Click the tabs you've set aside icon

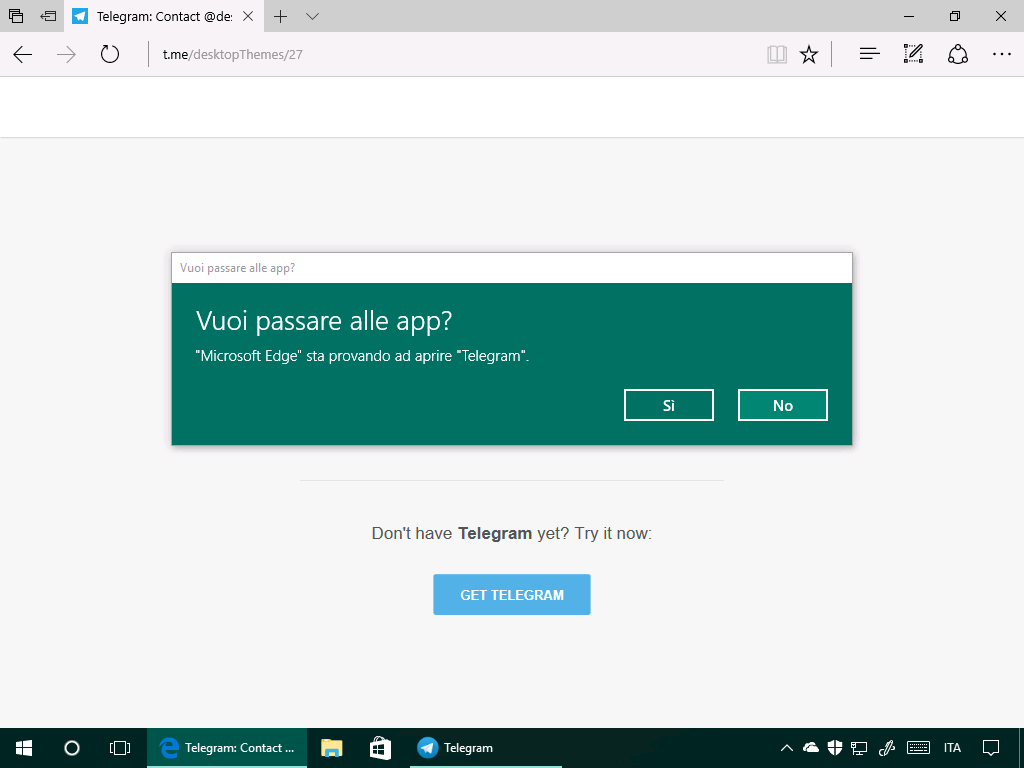click(x=16, y=16)
